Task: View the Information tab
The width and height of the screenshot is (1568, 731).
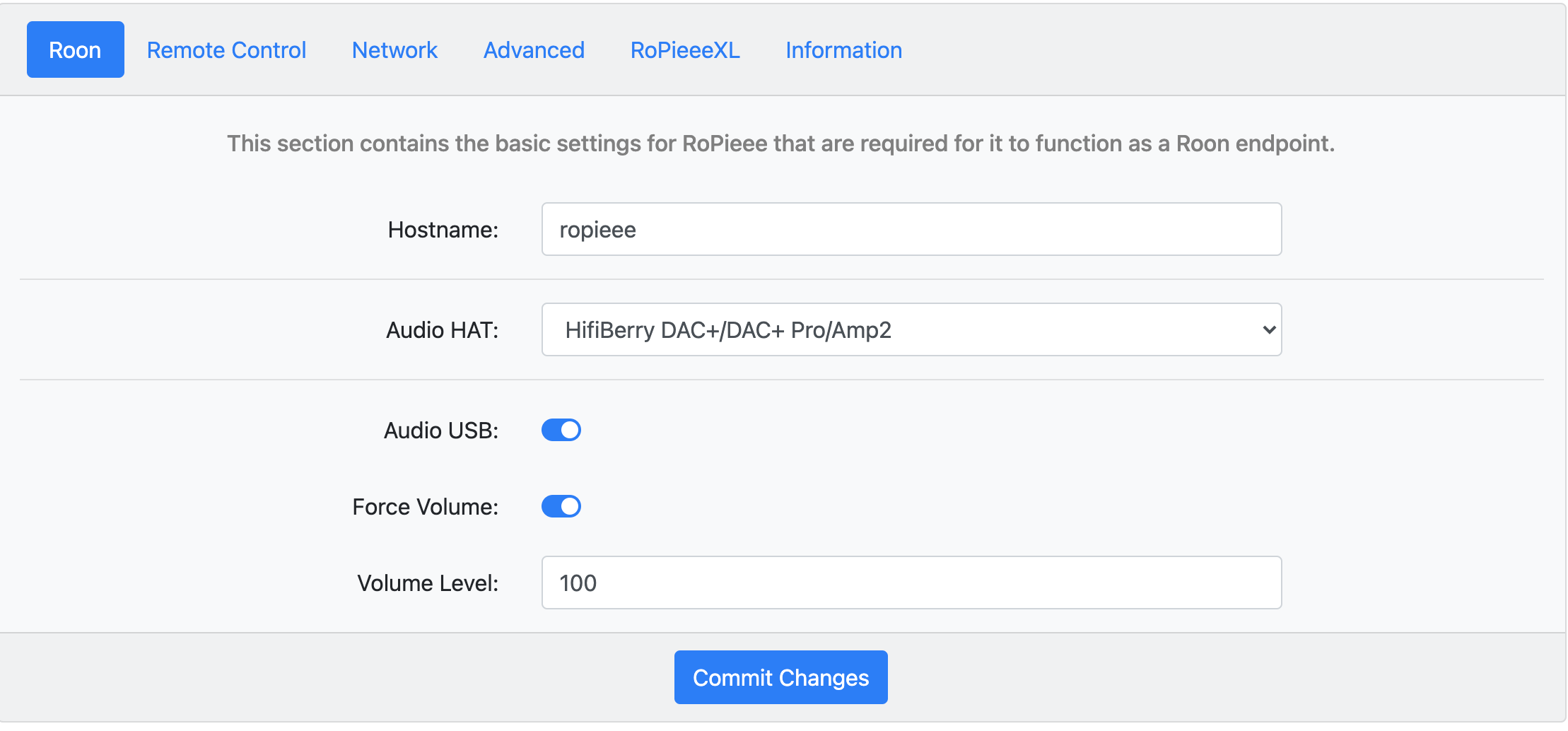Action: click(843, 50)
